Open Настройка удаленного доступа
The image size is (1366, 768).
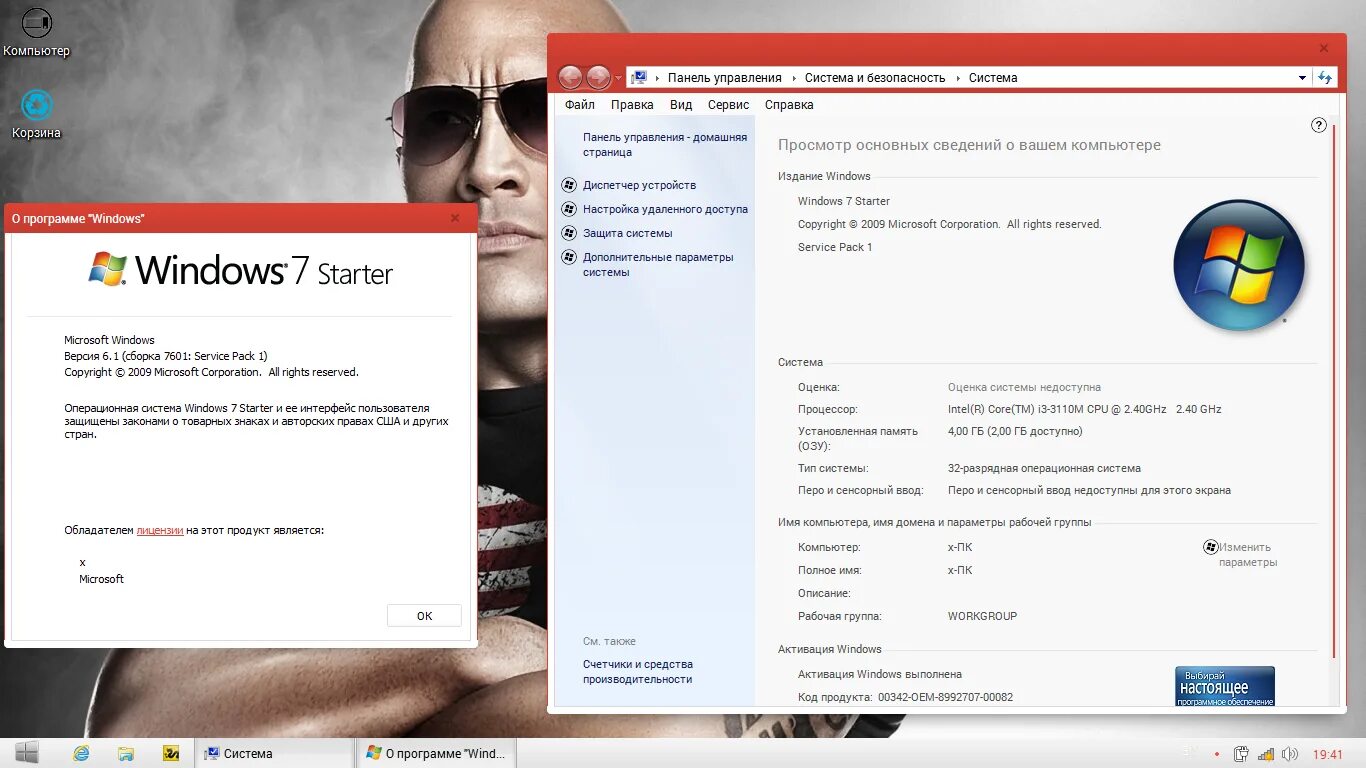tap(665, 209)
